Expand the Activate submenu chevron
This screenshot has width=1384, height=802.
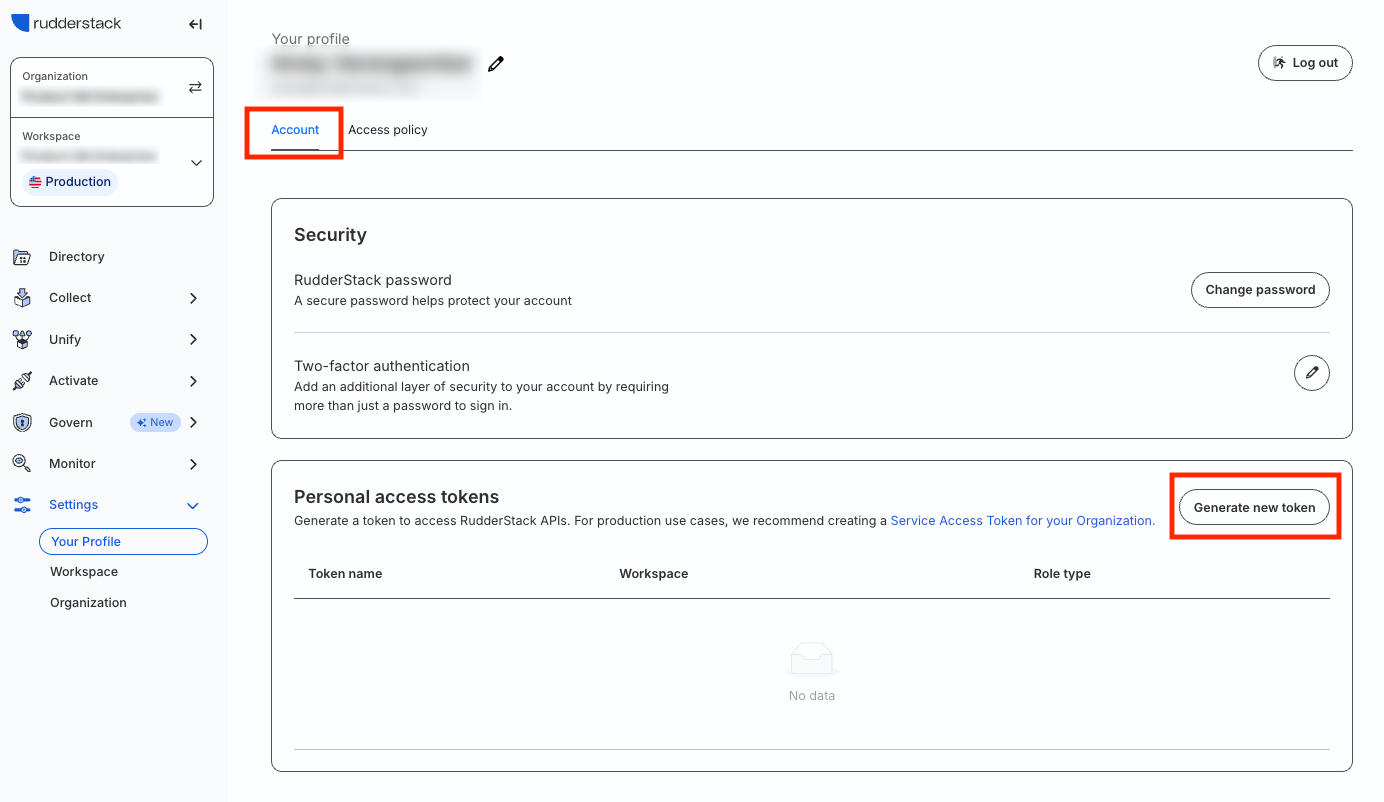tap(193, 381)
